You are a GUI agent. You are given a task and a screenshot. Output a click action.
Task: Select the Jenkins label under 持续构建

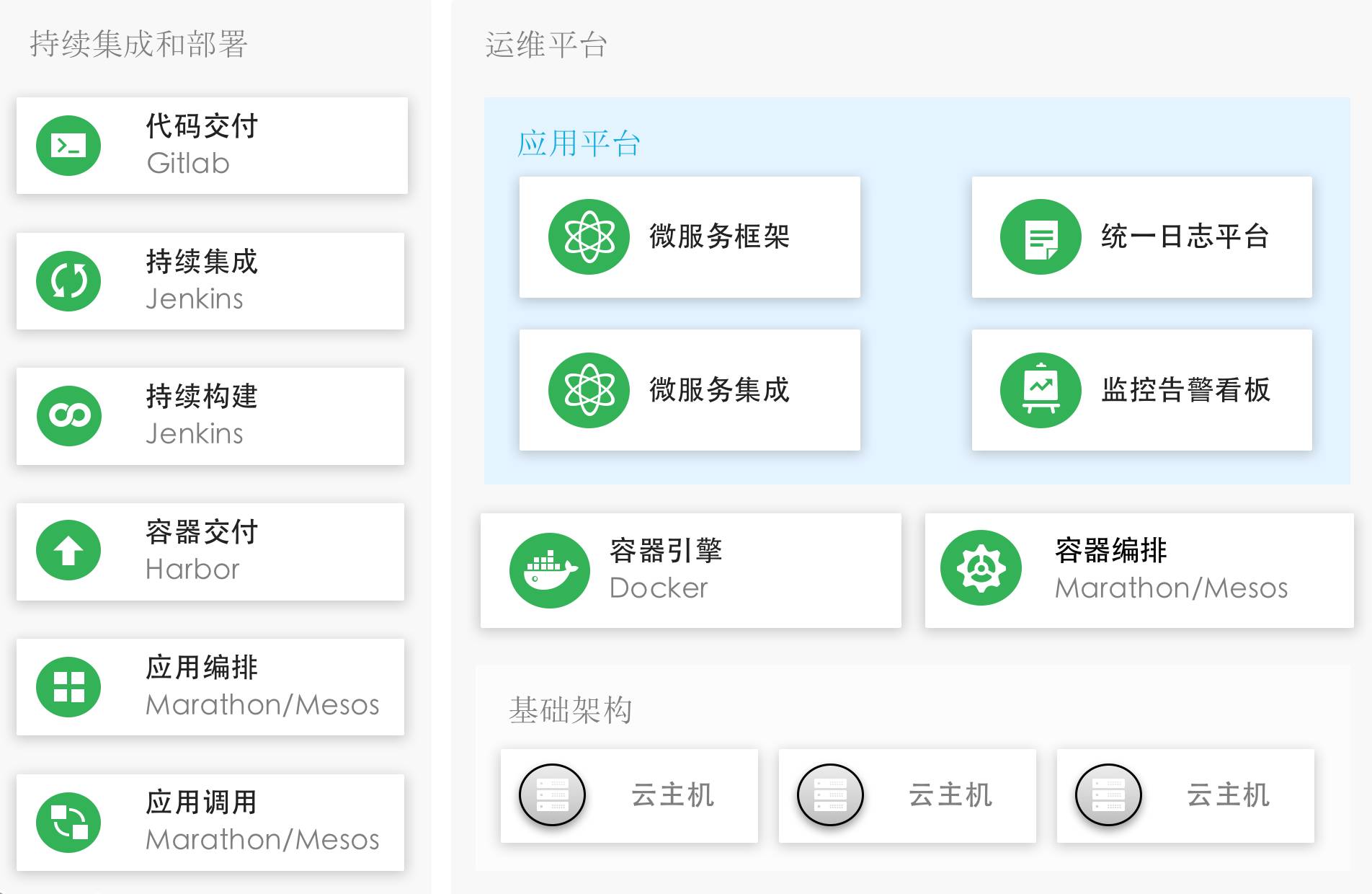point(195,433)
